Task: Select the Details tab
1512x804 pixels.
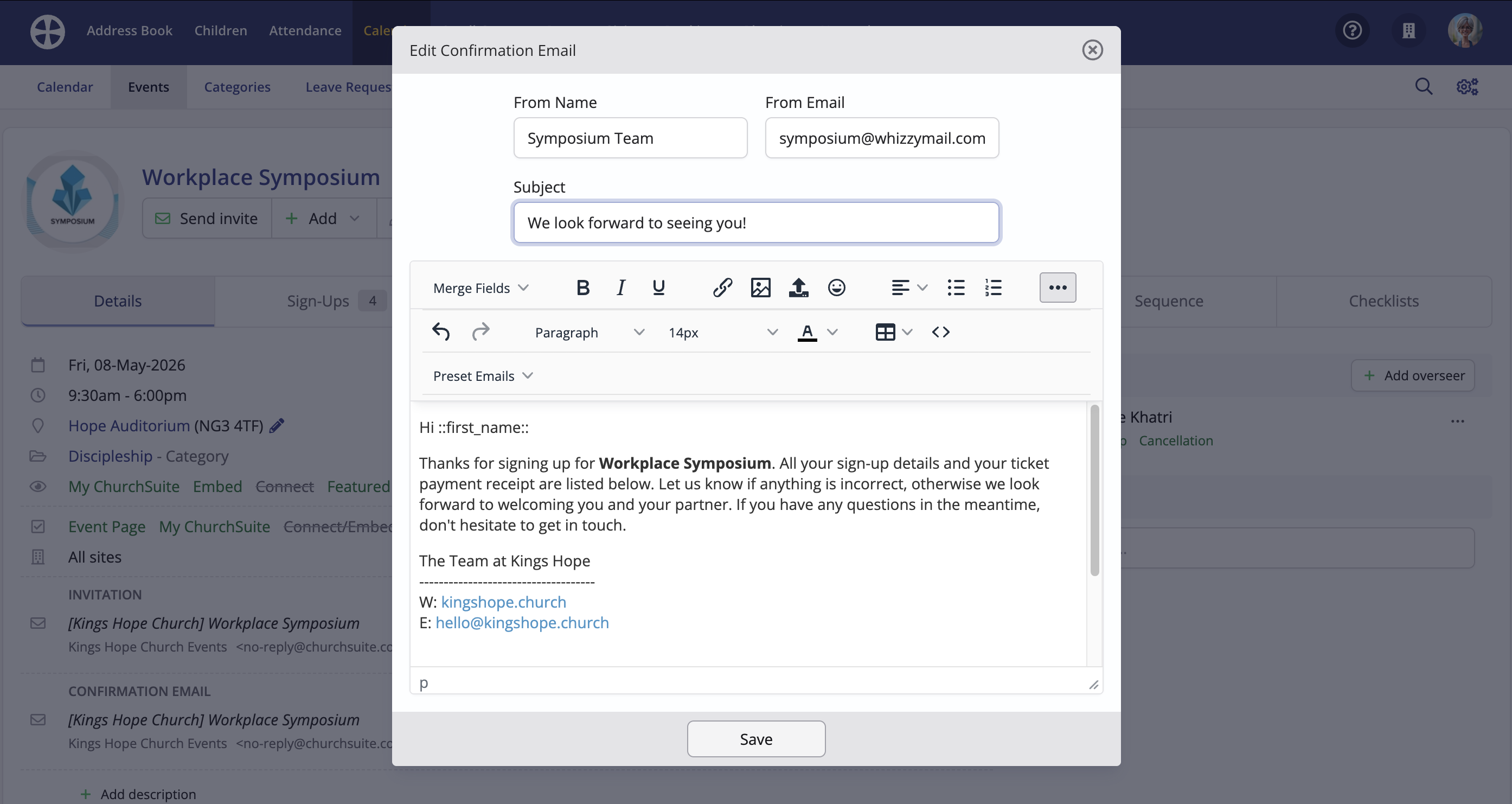Action: point(118,301)
